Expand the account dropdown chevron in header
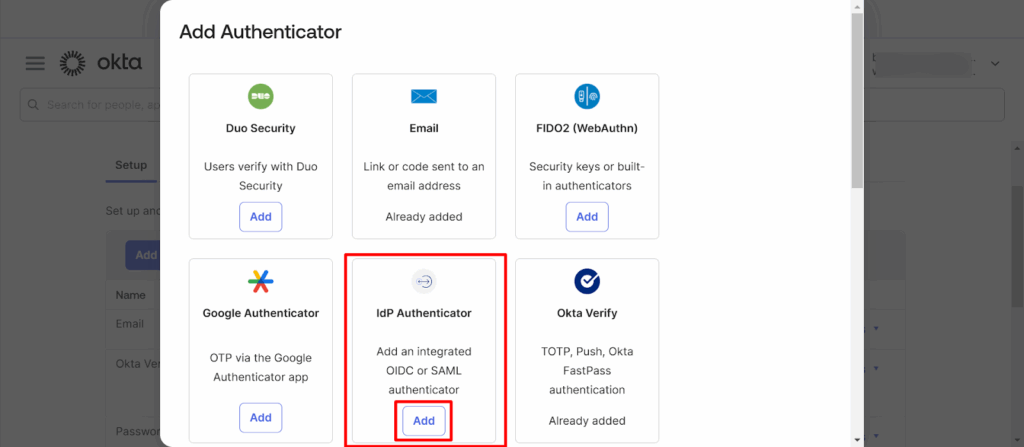The width and height of the screenshot is (1024, 447). point(995,64)
